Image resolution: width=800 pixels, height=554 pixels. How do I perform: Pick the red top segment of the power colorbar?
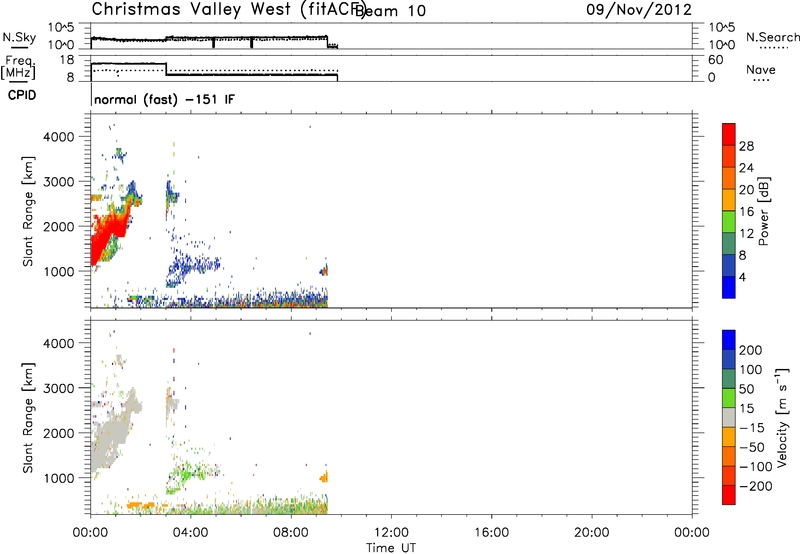pyautogui.click(x=729, y=134)
